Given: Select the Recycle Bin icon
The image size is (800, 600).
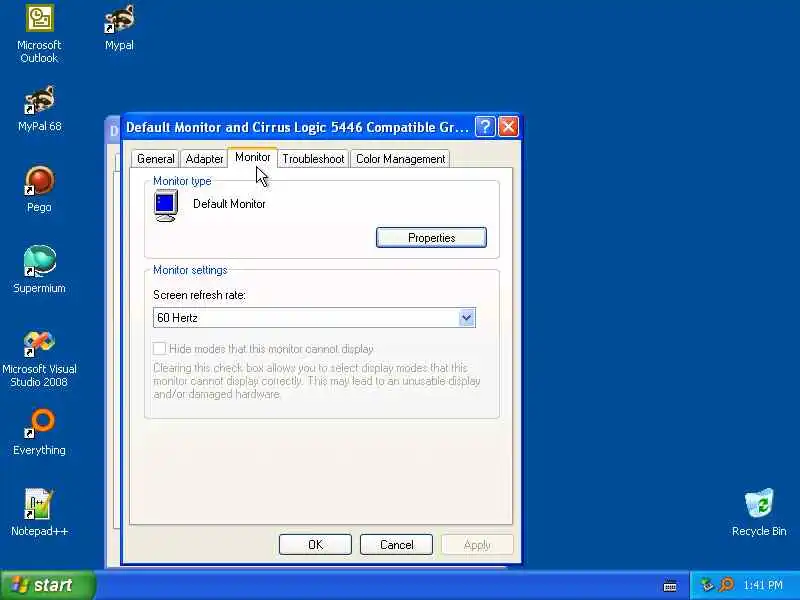Looking at the screenshot, I should tap(759, 513).
